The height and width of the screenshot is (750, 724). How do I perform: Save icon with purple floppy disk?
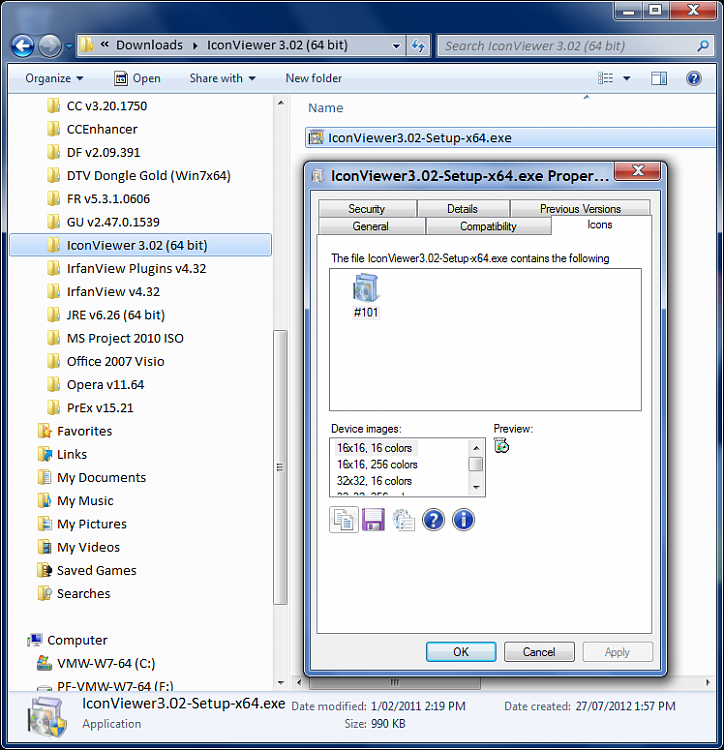pos(373,519)
